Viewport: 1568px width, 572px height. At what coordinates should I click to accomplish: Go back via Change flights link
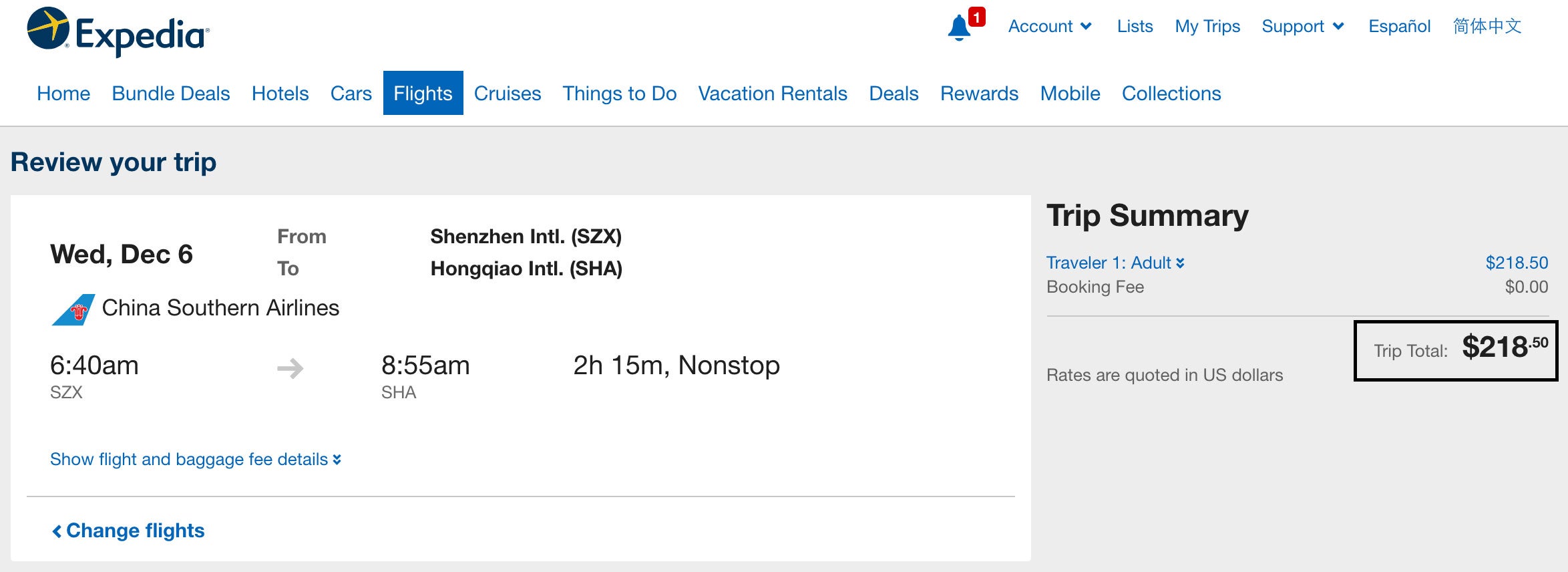click(x=128, y=531)
